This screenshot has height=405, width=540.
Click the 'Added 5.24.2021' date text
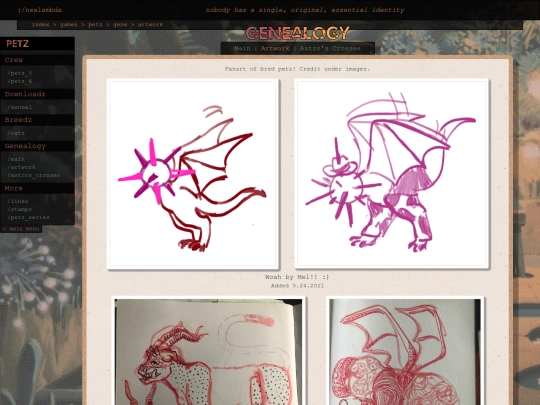click(x=297, y=285)
